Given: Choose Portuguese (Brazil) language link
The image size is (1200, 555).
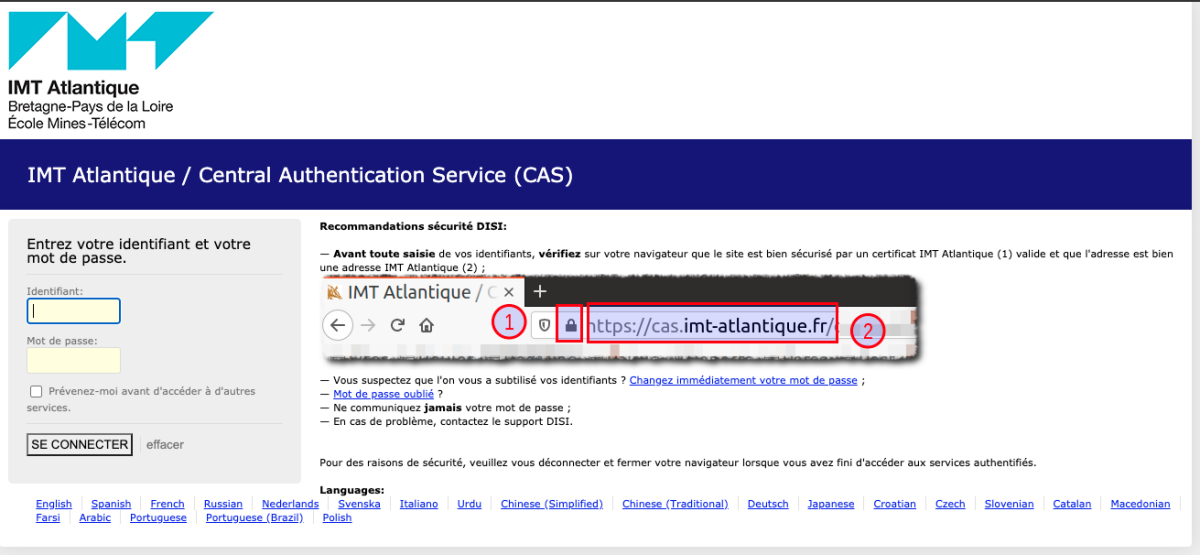Looking at the screenshot, I should tap(254, 518).
